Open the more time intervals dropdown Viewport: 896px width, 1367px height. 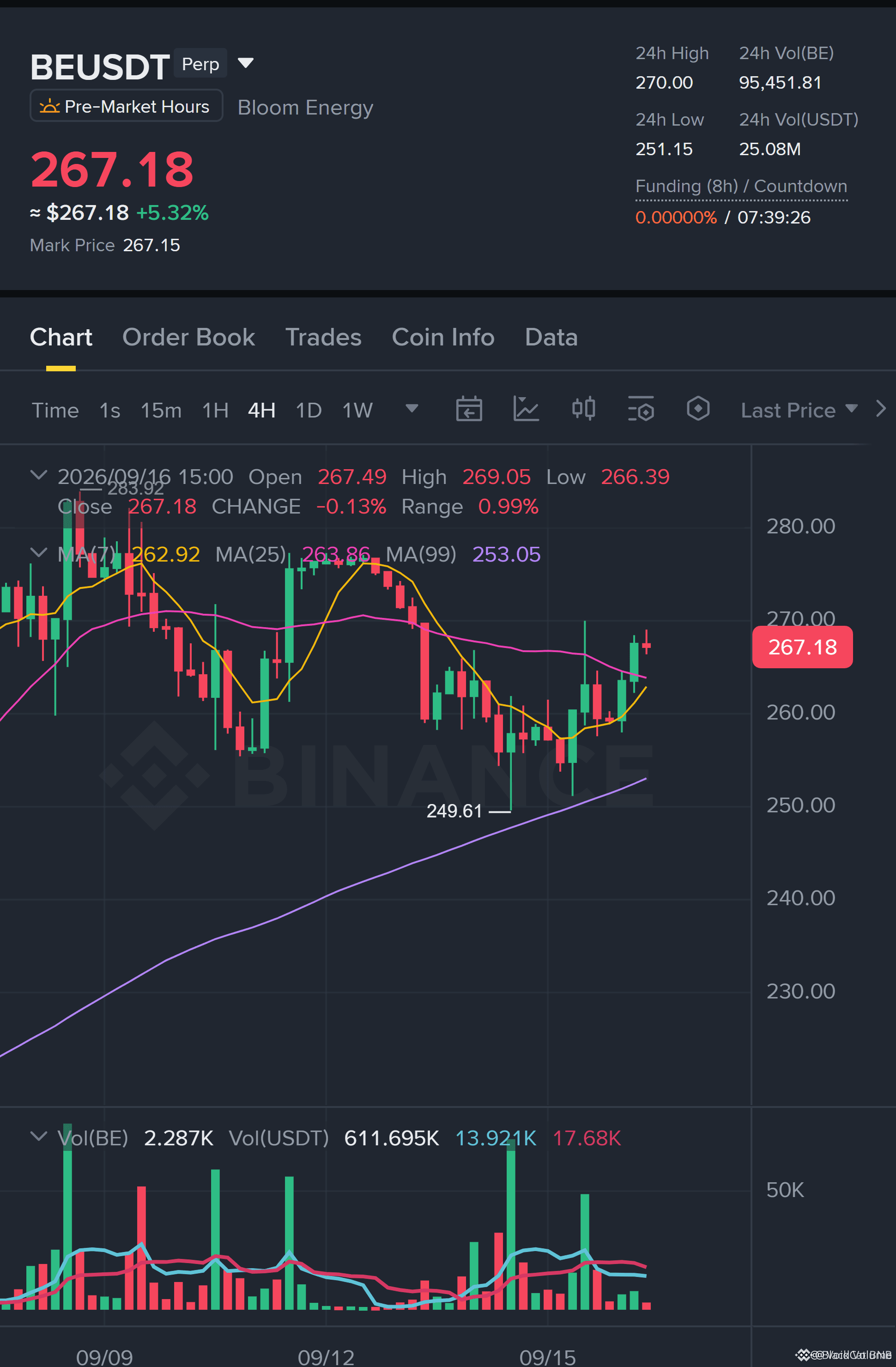click(411, 408)
